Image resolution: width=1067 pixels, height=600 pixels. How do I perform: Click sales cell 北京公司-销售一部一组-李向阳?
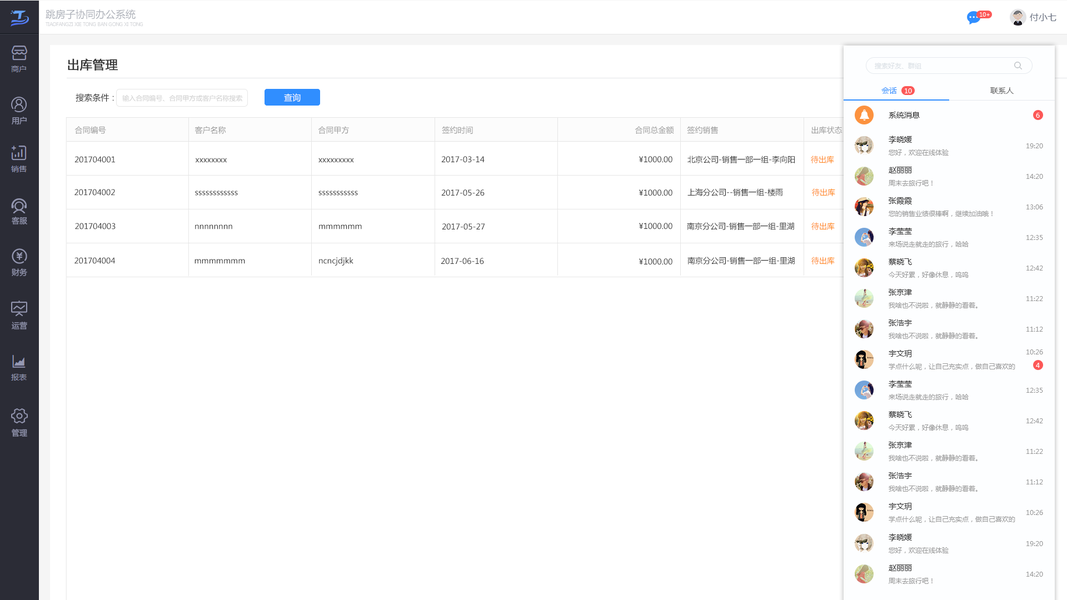(x=741, y=159)
